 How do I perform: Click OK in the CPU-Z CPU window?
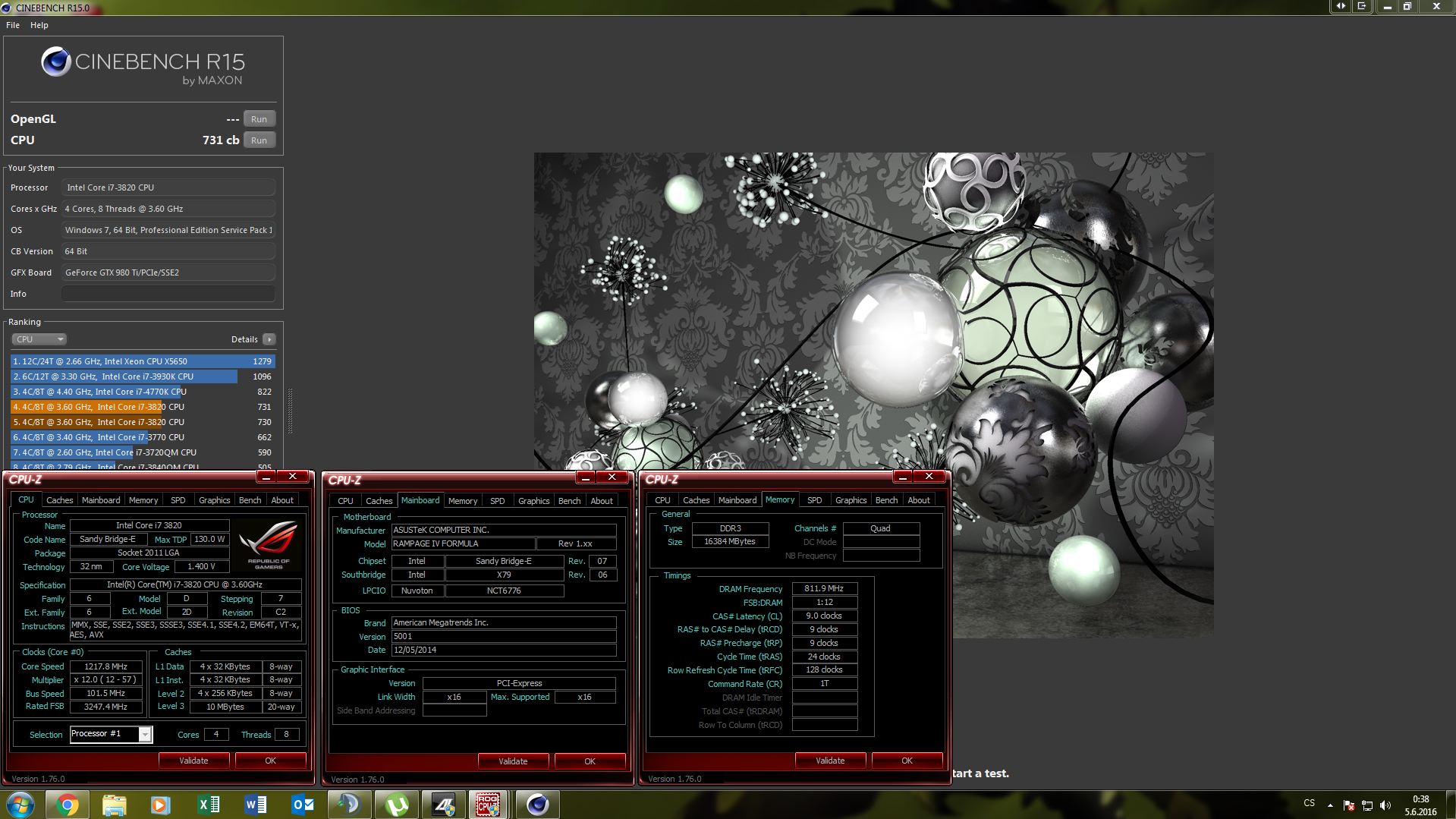pyautogui.click(x=270, y=761)
